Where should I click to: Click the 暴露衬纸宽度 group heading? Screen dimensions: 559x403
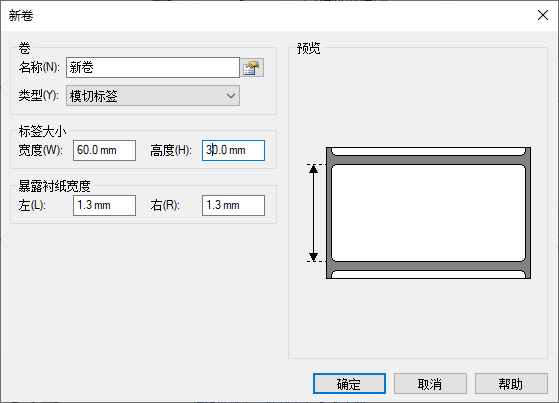pos(55,186)
